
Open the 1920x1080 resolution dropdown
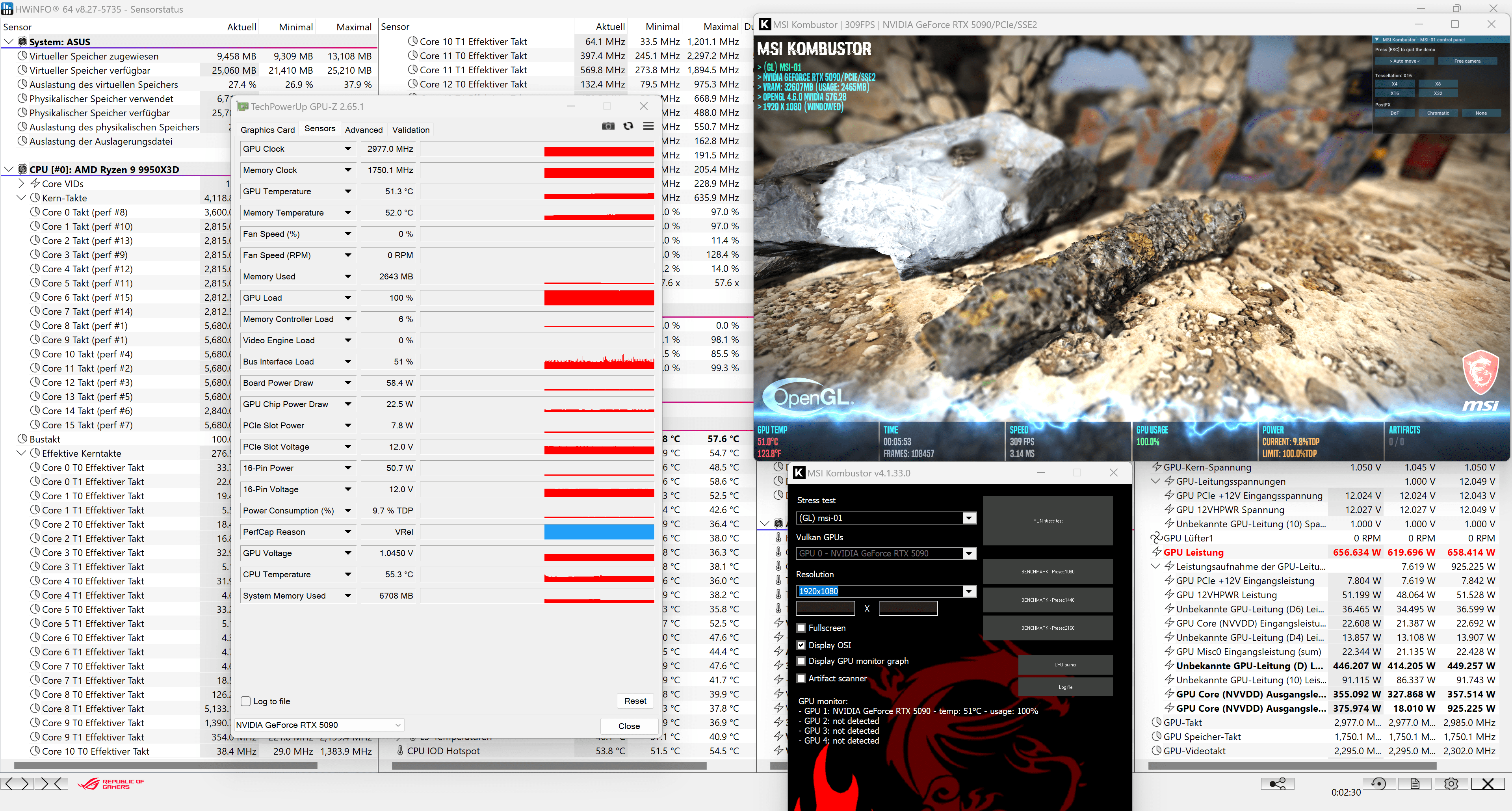(x=970, y=592)
